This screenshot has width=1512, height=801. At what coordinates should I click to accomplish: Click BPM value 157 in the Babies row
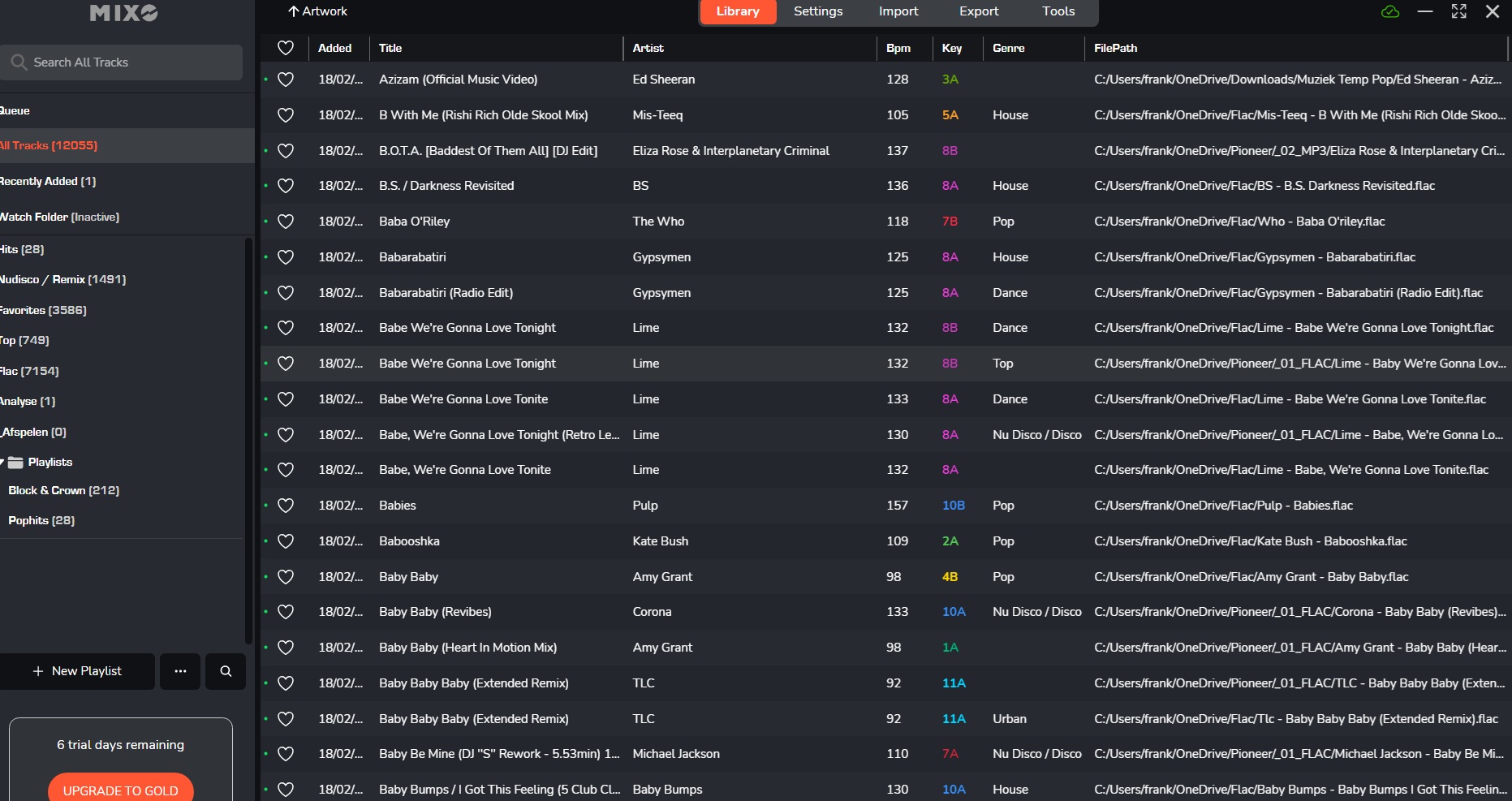click(897, 506)
